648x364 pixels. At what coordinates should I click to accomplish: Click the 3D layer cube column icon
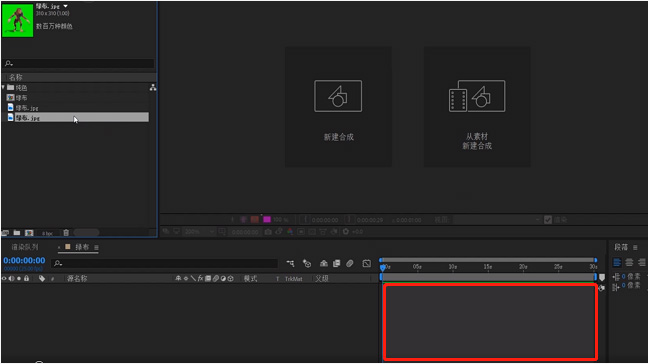[x=231, y=278]
